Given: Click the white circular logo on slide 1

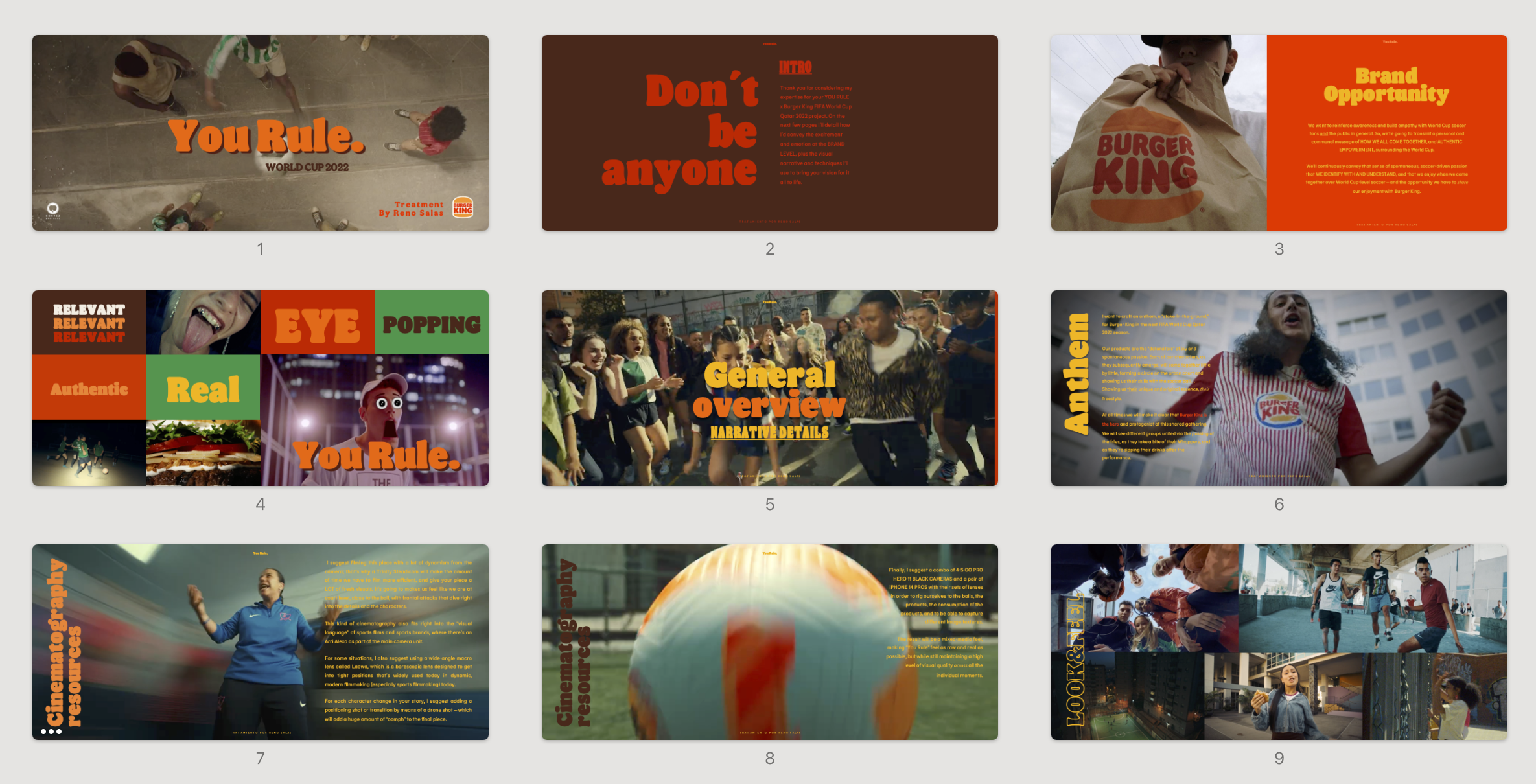Looking at the screenshot, I should pyautogui.click(x=53, y=209).
